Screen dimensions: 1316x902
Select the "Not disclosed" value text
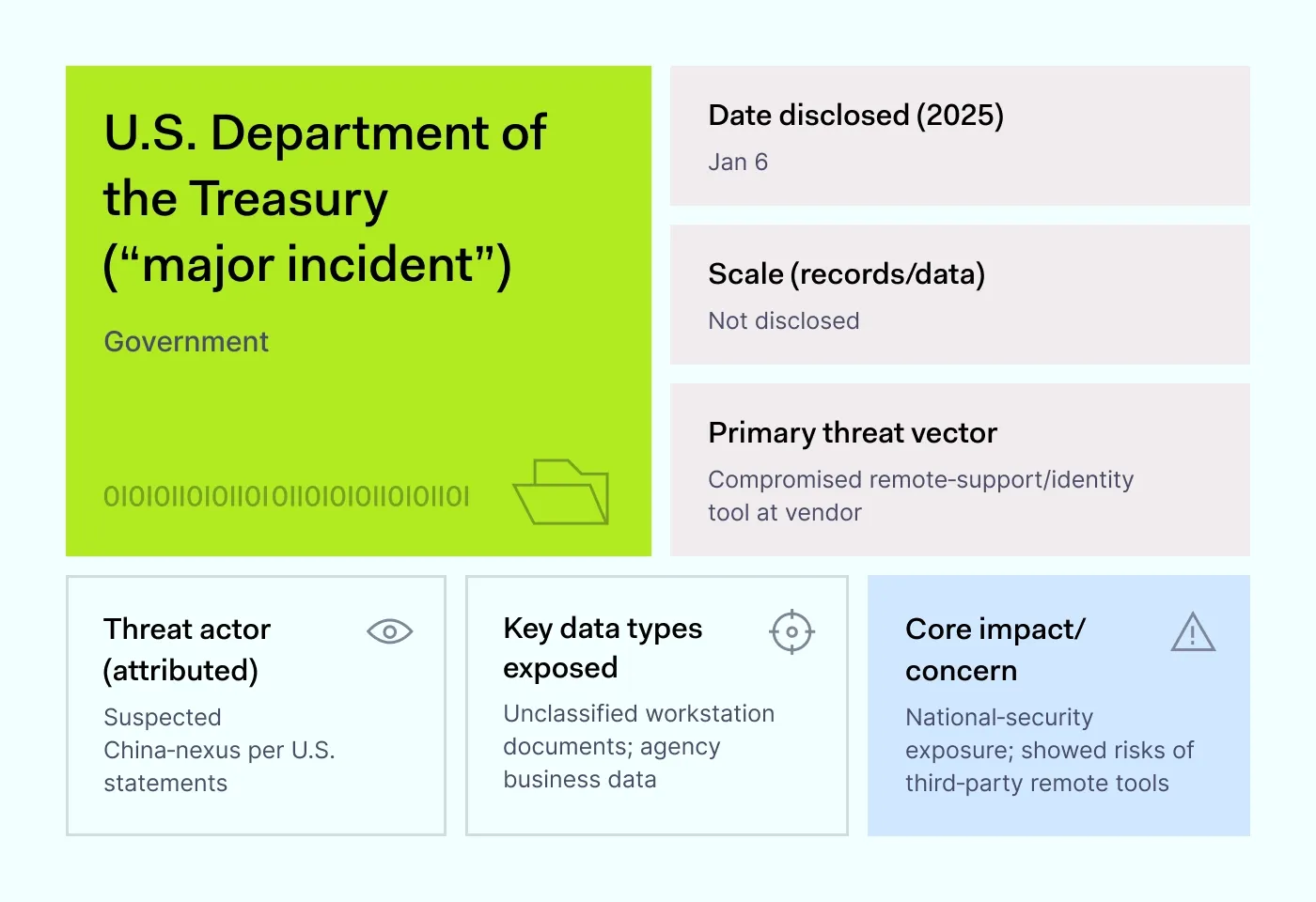click(x=783, y=321)
